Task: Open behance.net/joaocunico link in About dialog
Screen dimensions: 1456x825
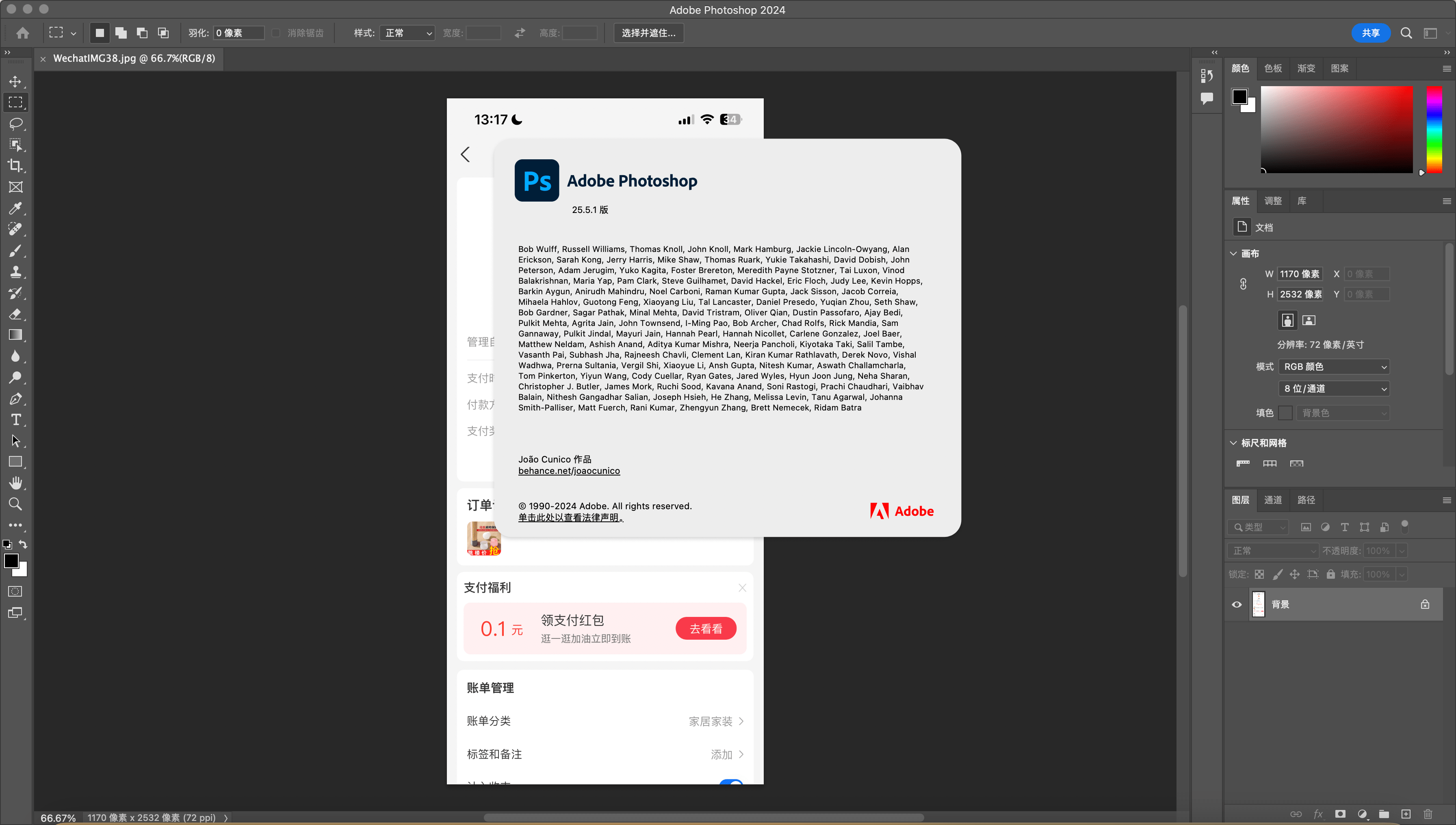Action: 569,471
